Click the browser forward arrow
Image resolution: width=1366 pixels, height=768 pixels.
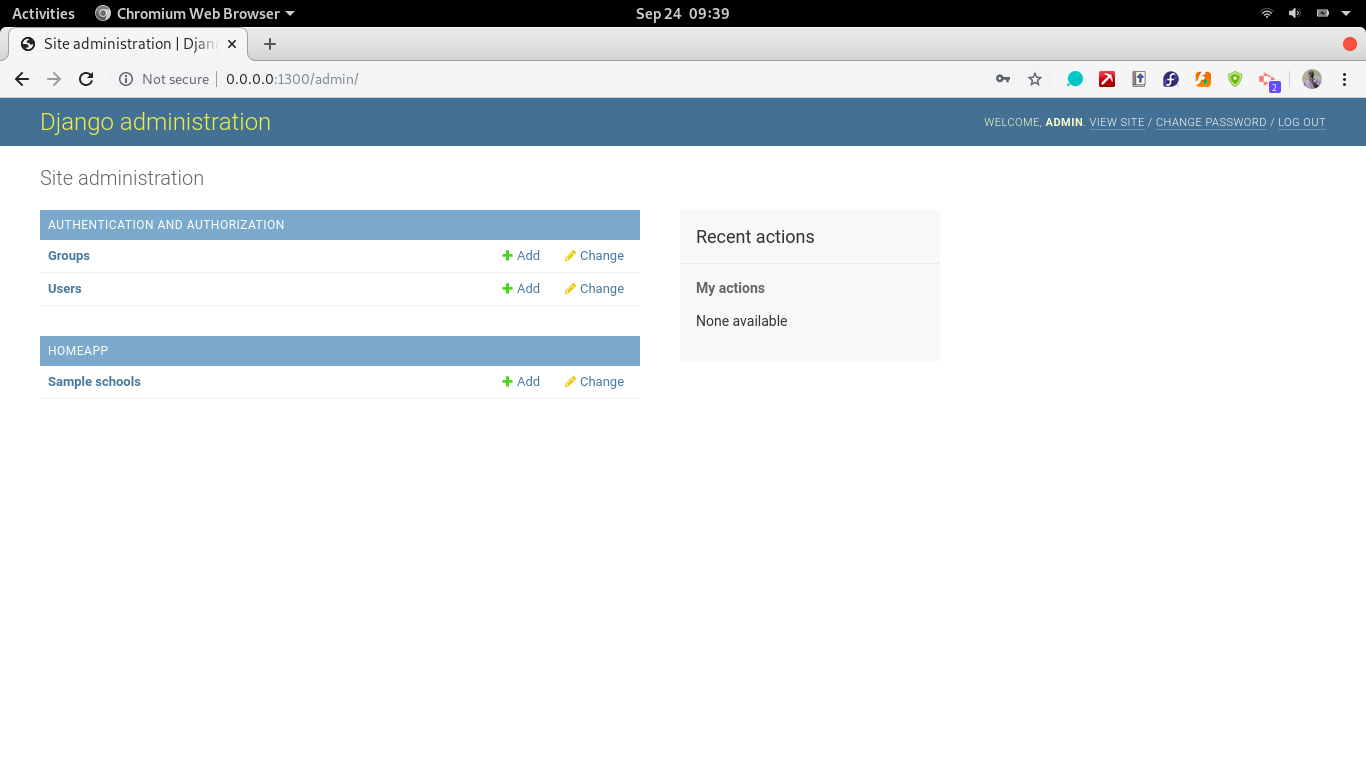click(x=54, y=79)
